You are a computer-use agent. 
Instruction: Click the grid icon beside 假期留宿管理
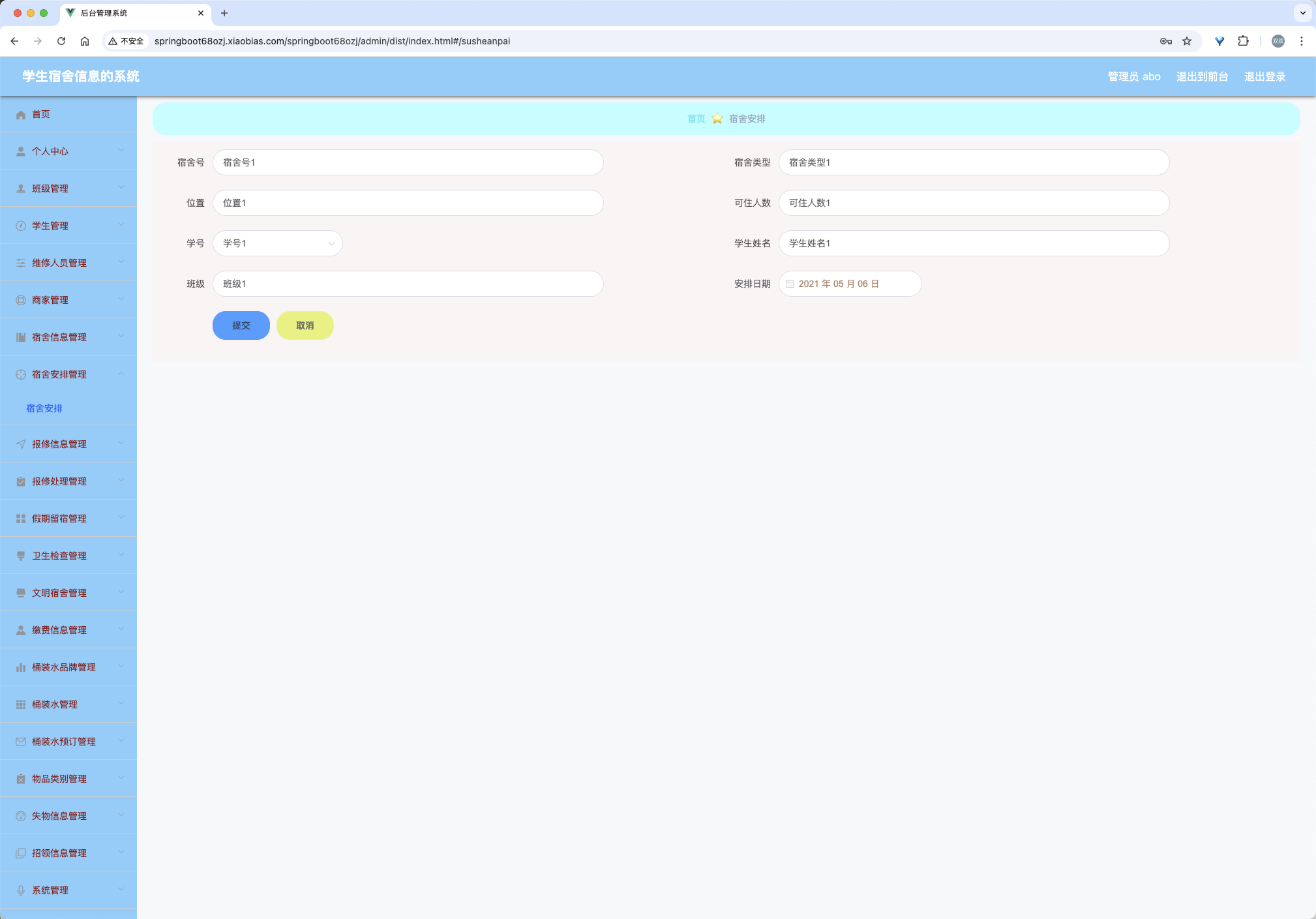click(21, 519)
